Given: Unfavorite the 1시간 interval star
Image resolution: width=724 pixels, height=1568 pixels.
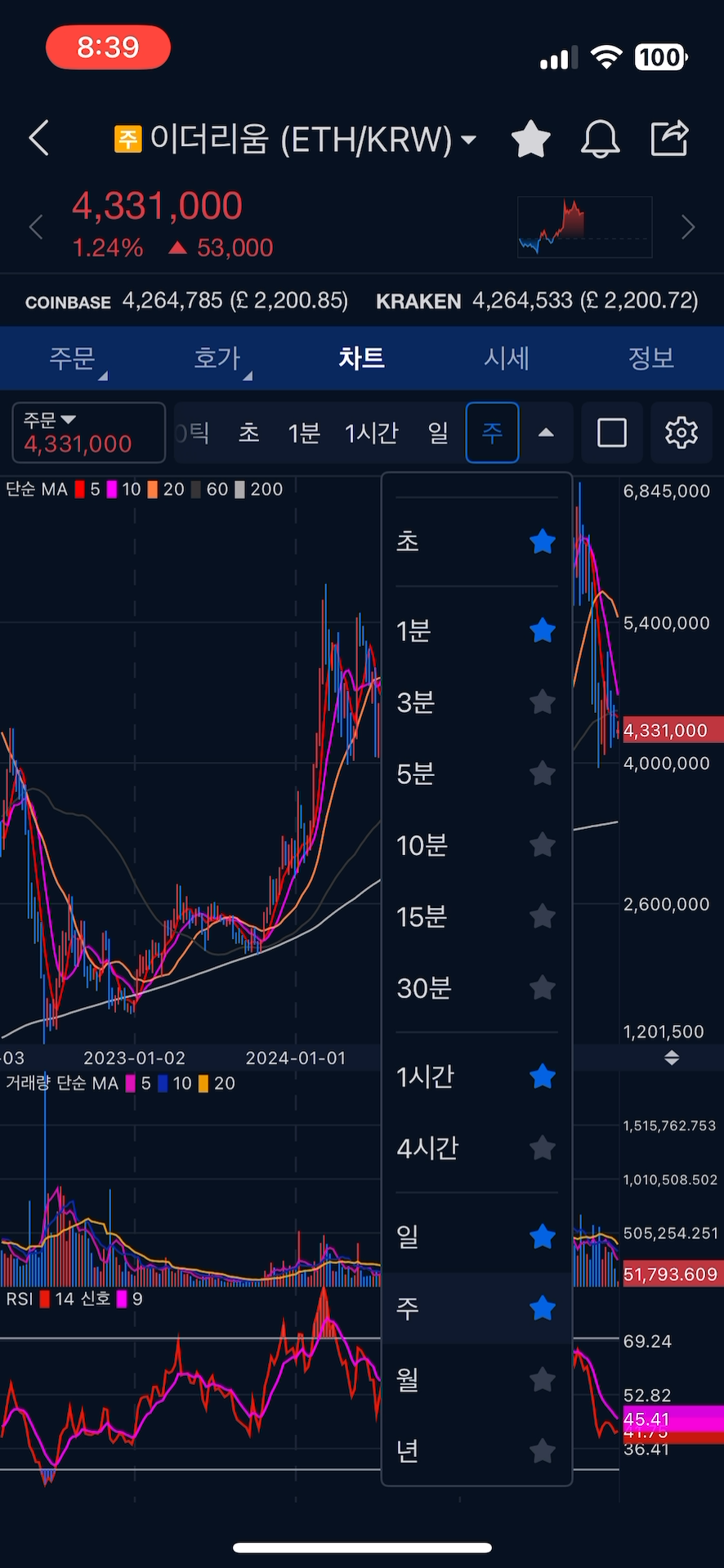Looking at the screenshot, I should coord(542,1077).
